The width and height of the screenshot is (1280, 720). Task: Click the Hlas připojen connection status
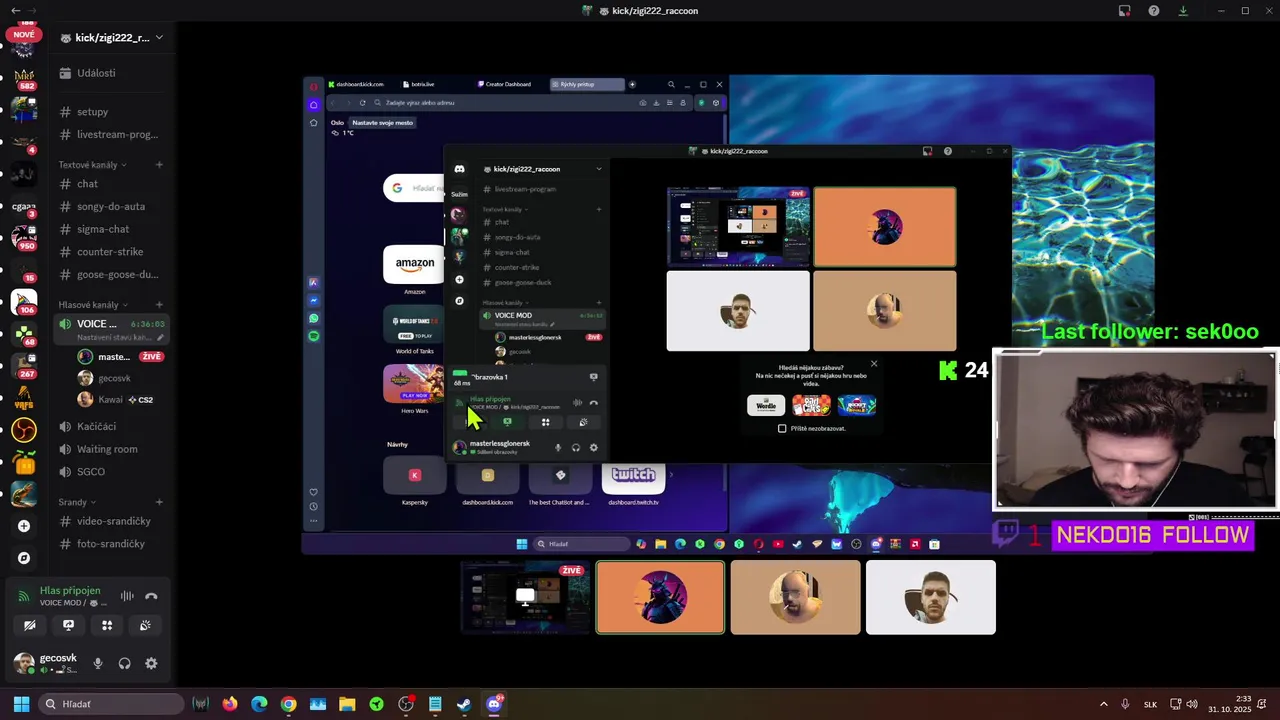[70, 590]
